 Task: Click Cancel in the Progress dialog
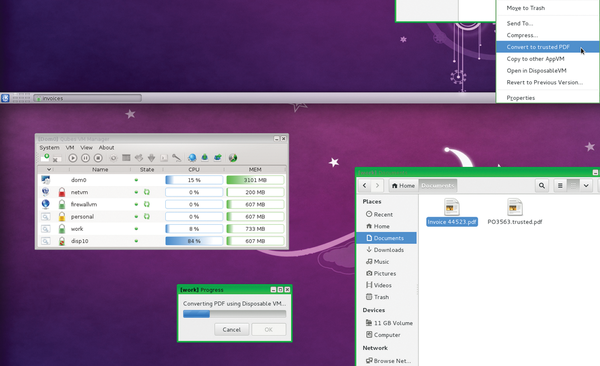coord(232,330)
